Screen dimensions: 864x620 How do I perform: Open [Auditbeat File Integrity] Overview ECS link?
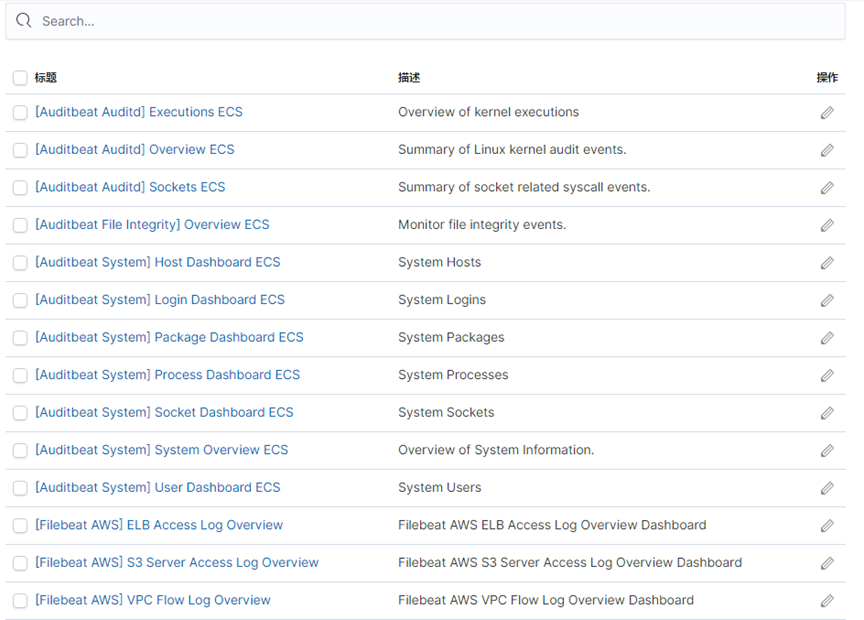(x=153, y=224)
